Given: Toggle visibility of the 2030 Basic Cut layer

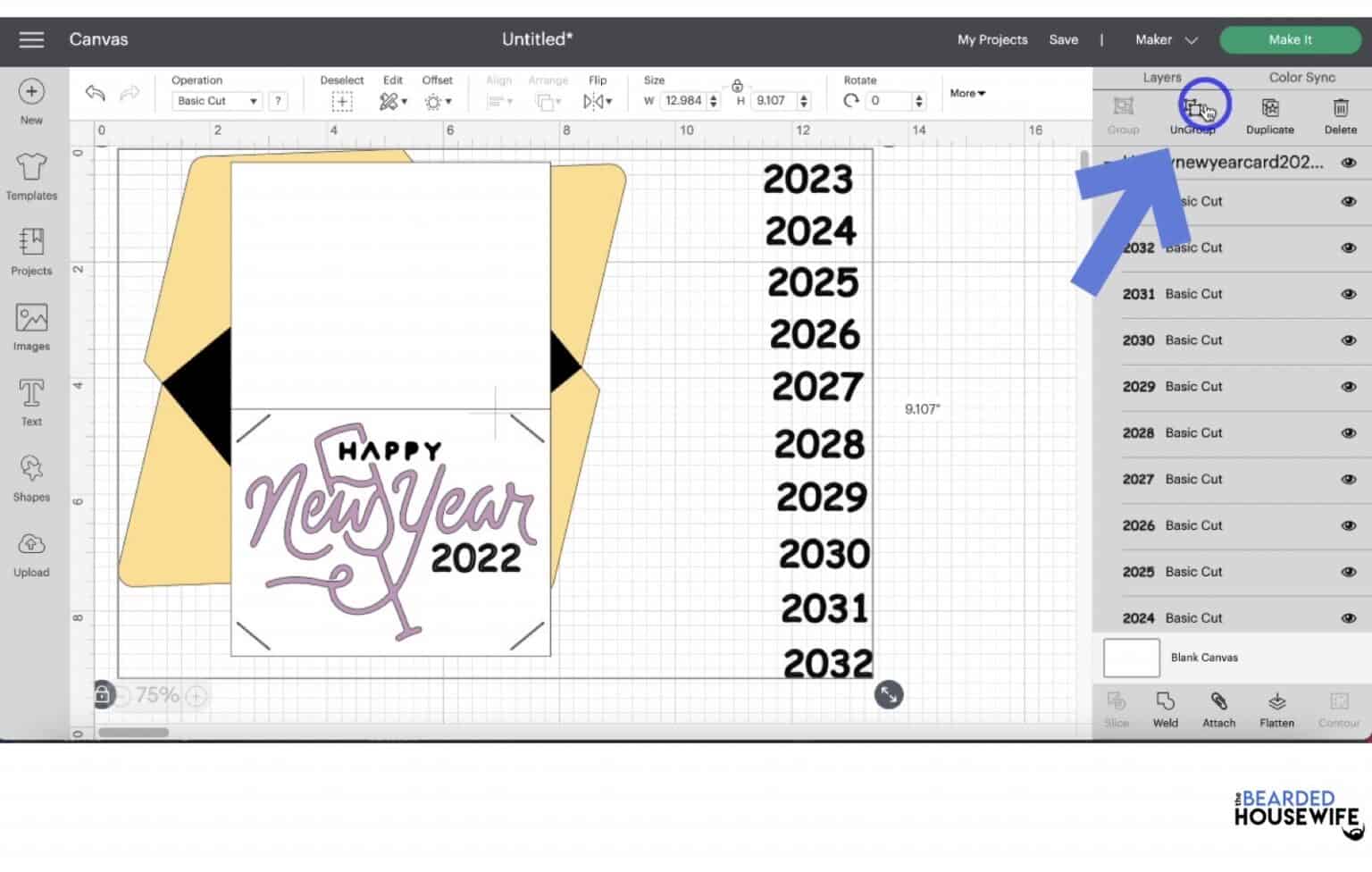Looking at the screenshot, I should [1349, 340].
